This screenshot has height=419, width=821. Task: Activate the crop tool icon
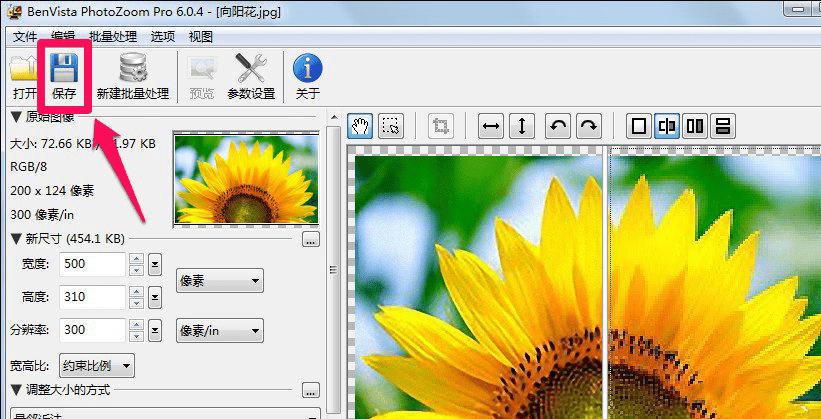tap(440, 127)
